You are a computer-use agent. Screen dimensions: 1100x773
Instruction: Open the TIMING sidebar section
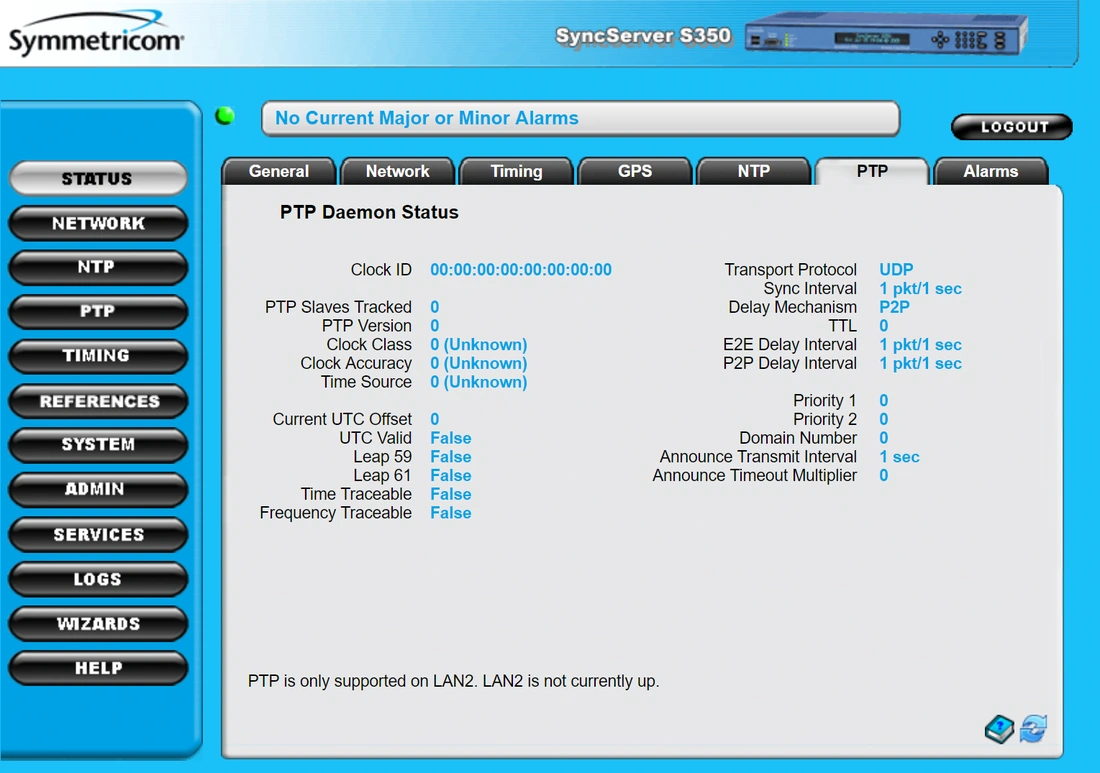[98, 356]
